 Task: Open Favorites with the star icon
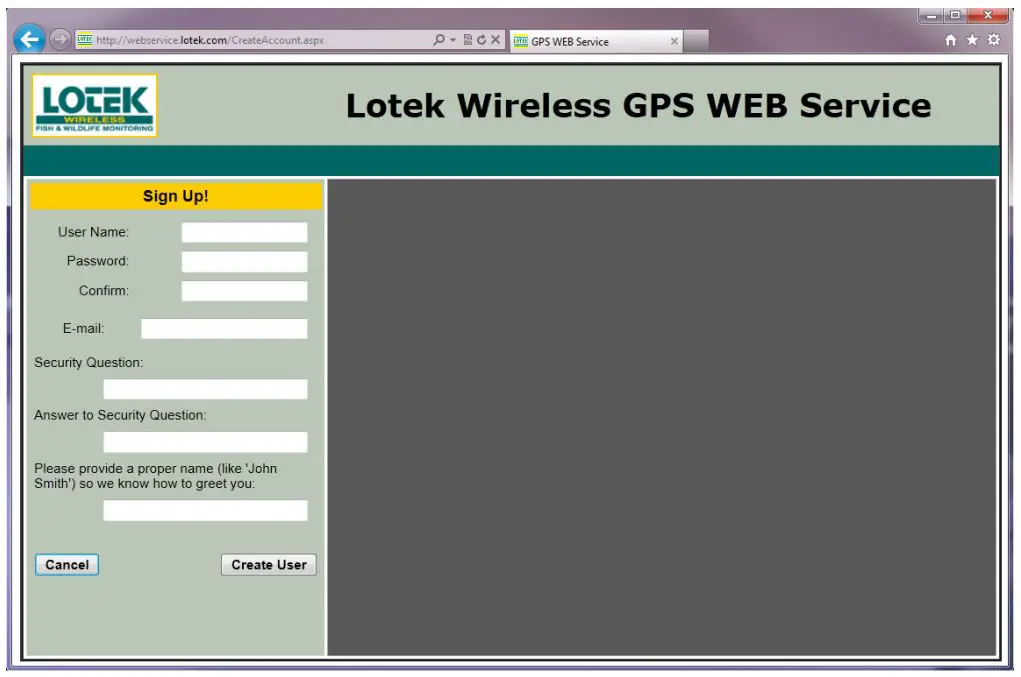[970, 40]
